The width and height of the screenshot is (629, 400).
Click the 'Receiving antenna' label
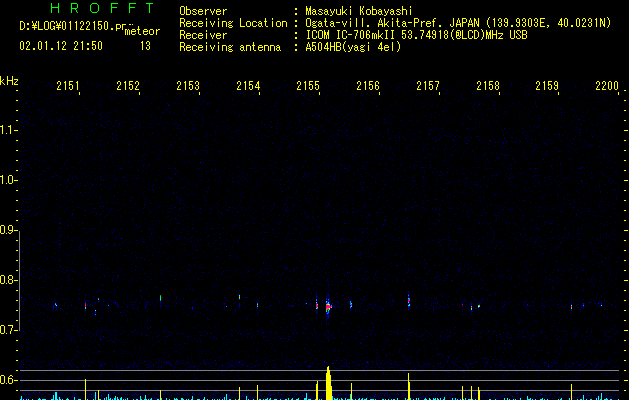pos(230,47)
